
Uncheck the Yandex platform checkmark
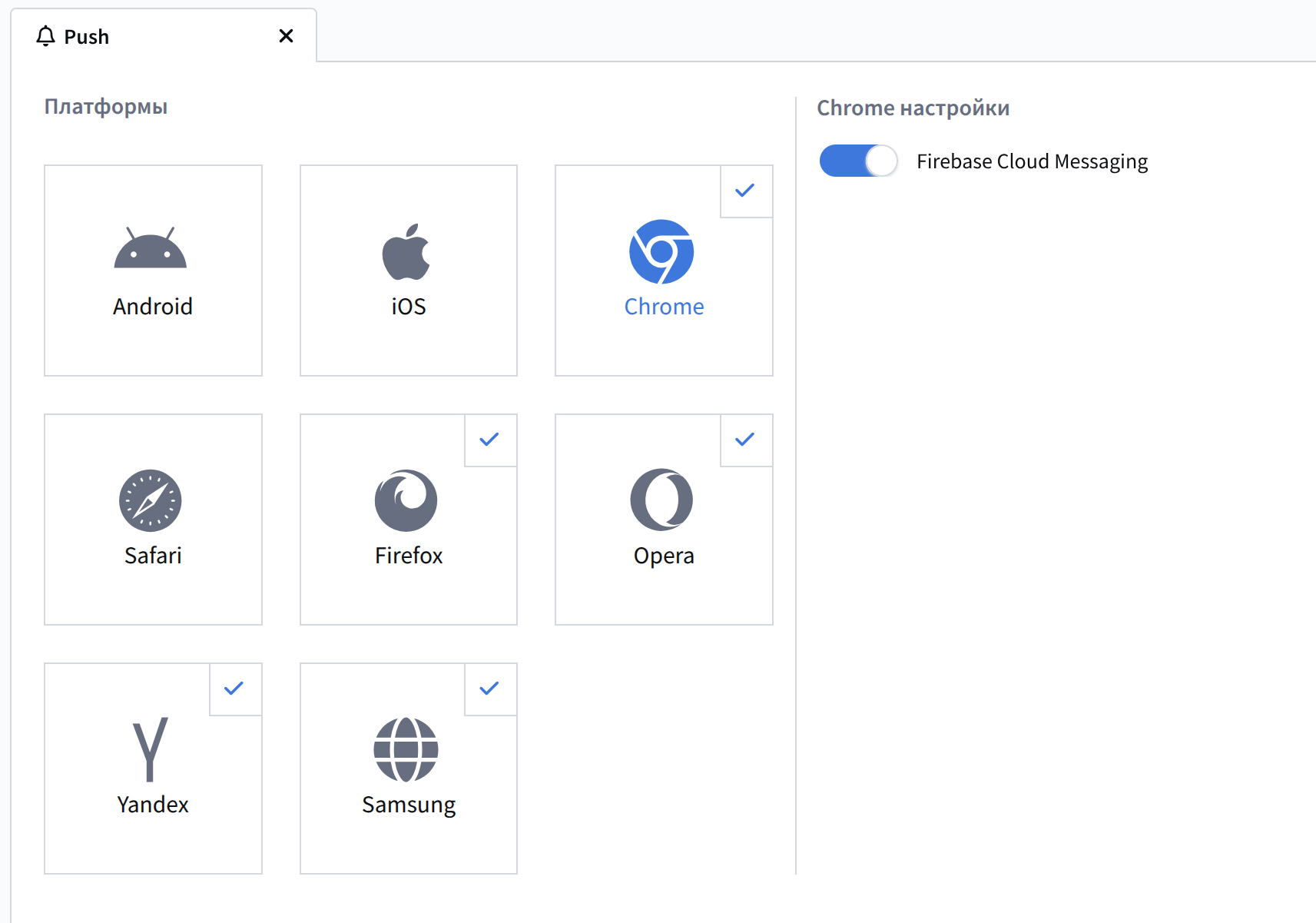[234, 689]
